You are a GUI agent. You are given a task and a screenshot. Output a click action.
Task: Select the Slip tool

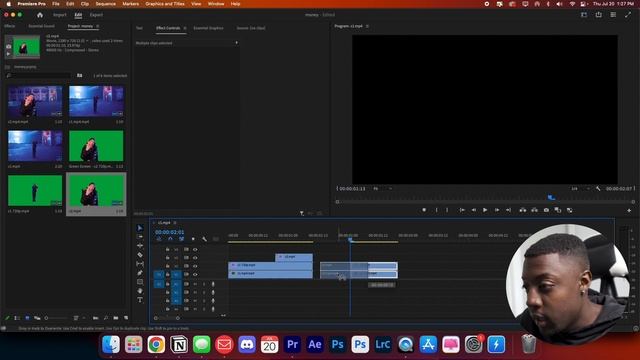pos(140,264)
